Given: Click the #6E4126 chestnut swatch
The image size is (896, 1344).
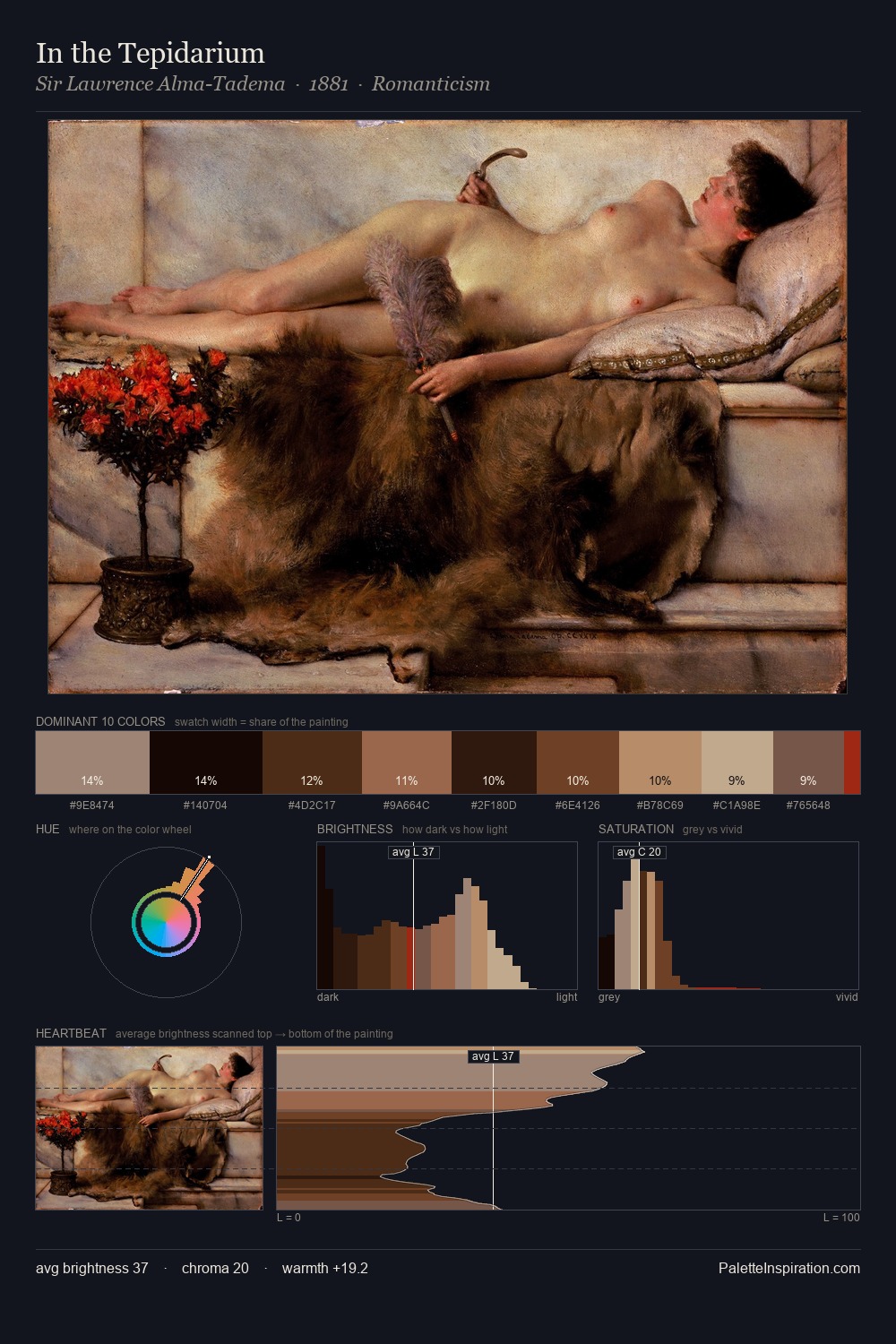Looking at the screenshot, I should [578, 762].
